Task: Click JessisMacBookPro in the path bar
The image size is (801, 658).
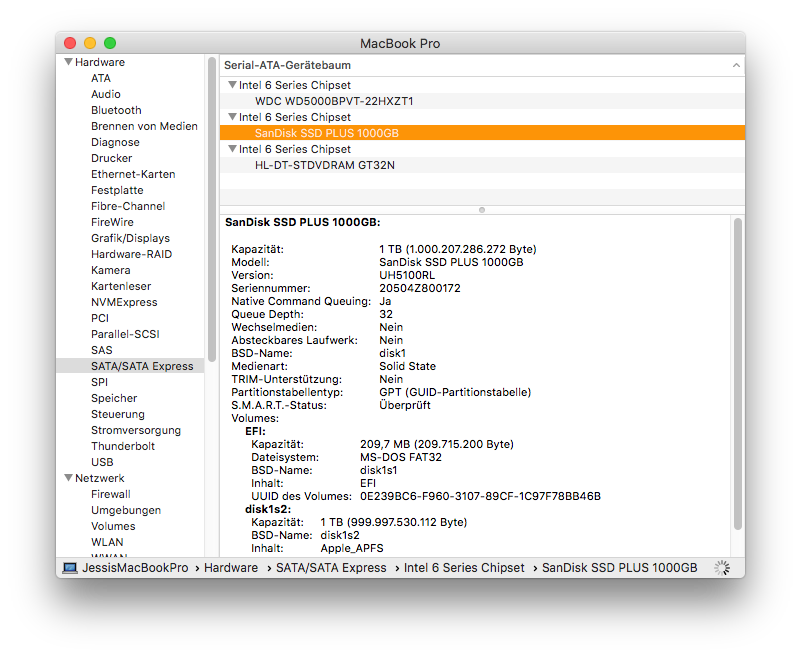Action: coord(135,568)
